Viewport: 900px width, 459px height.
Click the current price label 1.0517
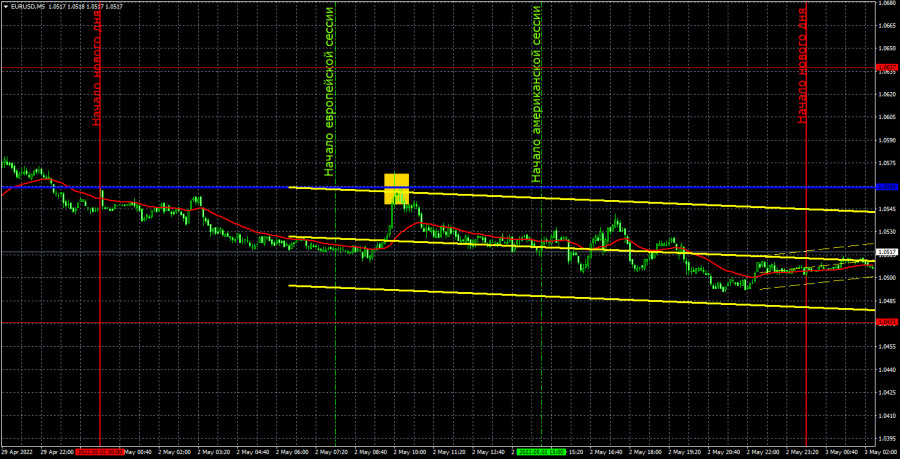click(x=886, y=252)
